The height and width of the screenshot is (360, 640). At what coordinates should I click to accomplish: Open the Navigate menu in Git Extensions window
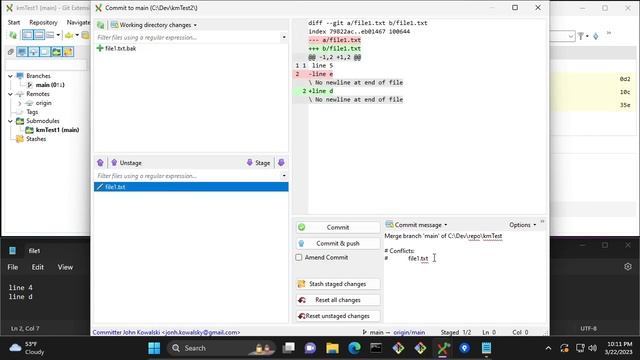78,22
